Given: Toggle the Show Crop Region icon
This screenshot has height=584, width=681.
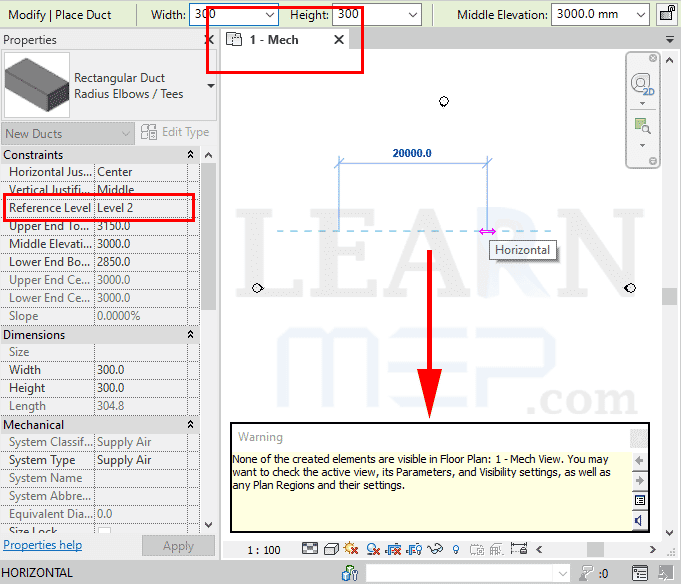Looking at the screenshot, I should (414, 549).
